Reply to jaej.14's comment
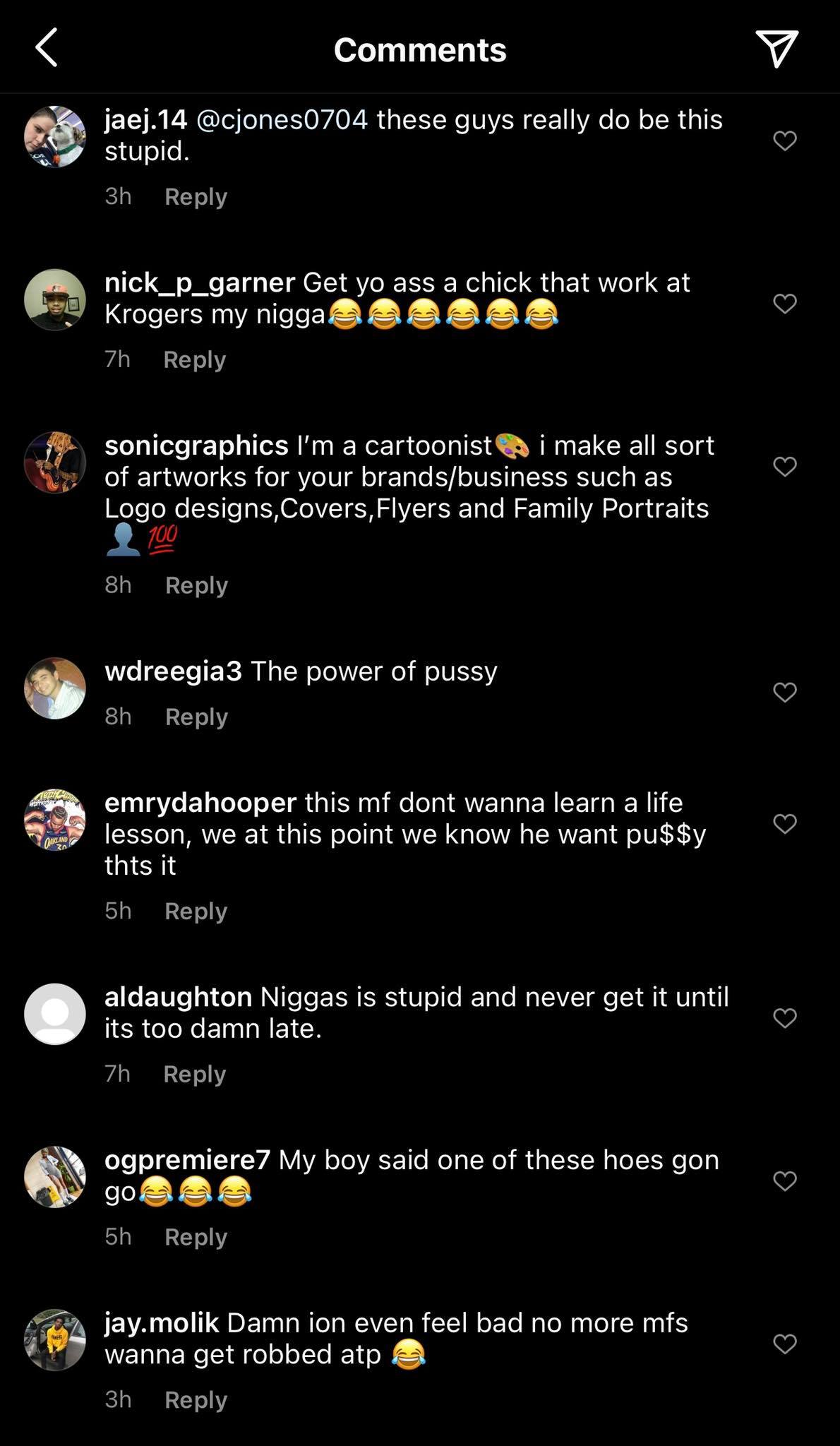 (x=196, y=196)
